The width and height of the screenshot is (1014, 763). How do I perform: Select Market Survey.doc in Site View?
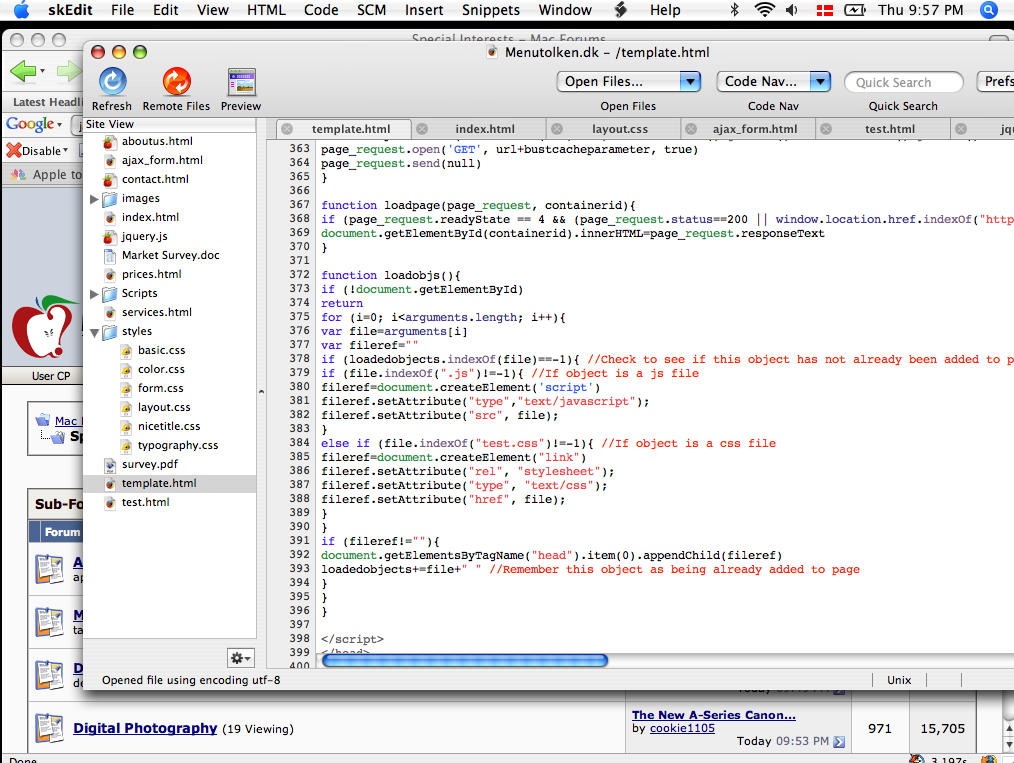(x=171, y=255)
